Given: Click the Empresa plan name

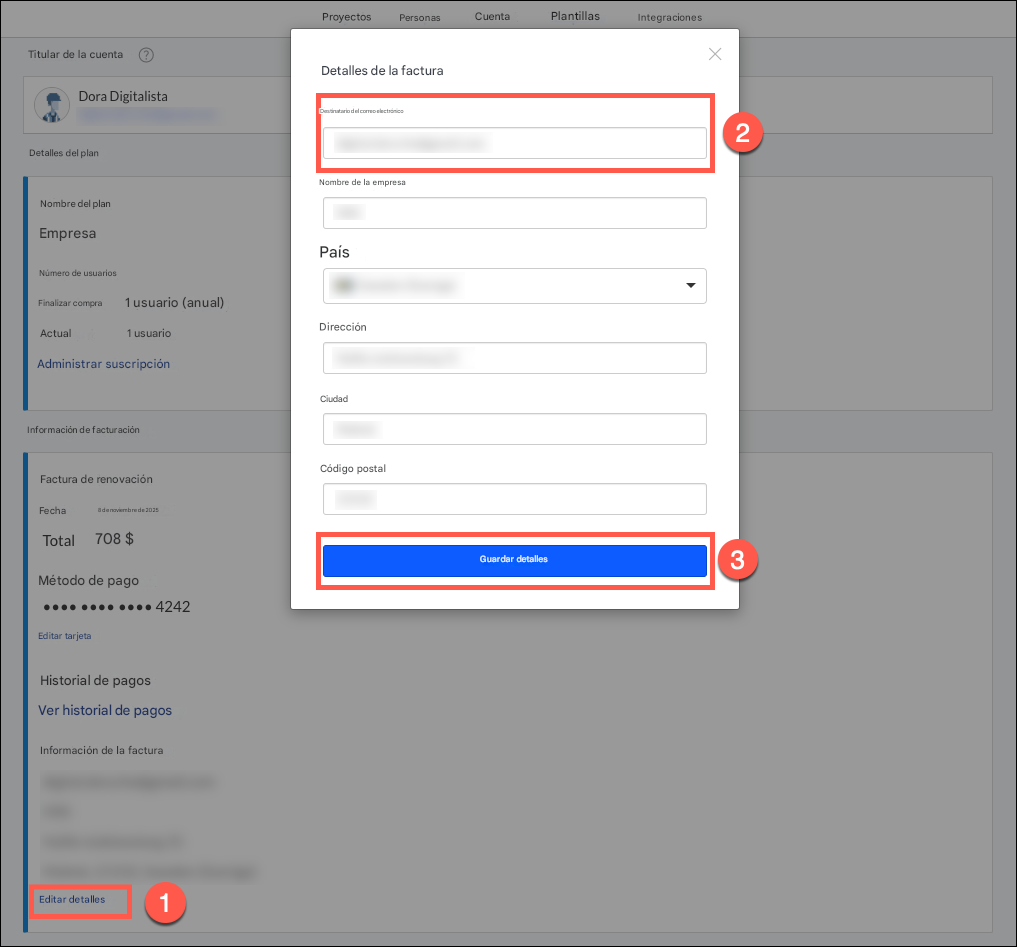Looking at the screenshot, I should click(x=67, y=234).
